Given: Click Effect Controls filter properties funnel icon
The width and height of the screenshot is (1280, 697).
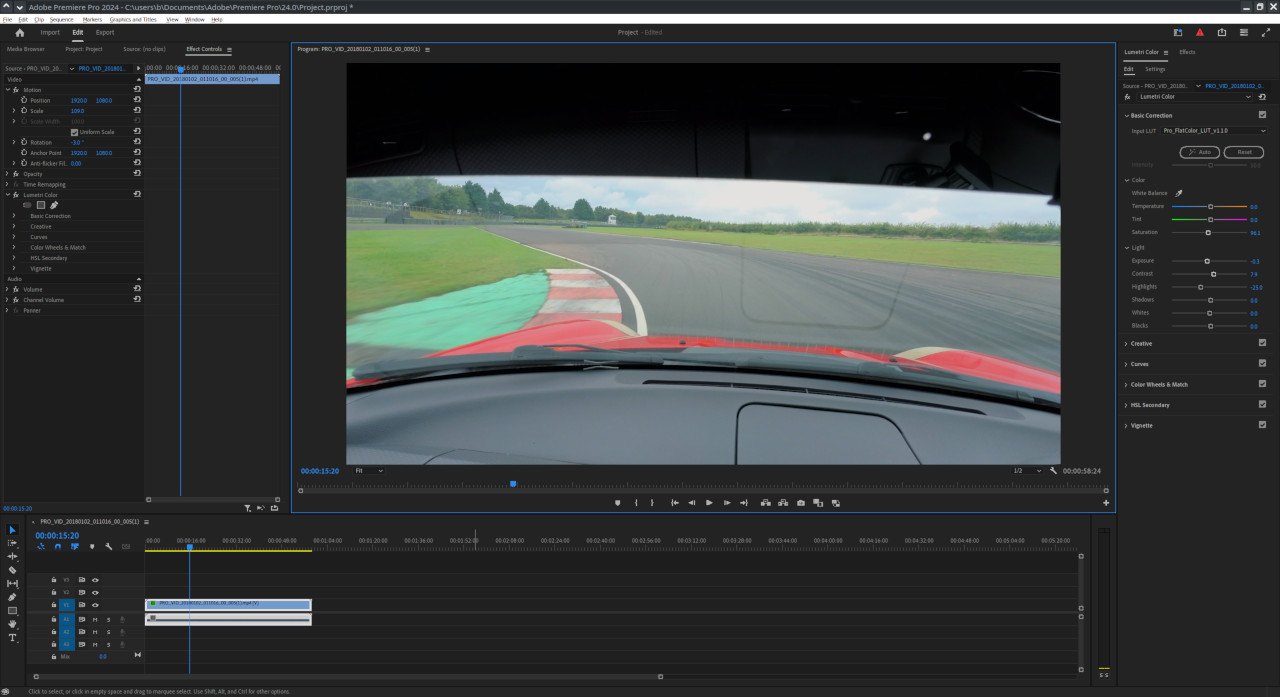Looking at the screenshot, I should pos(248,508).
